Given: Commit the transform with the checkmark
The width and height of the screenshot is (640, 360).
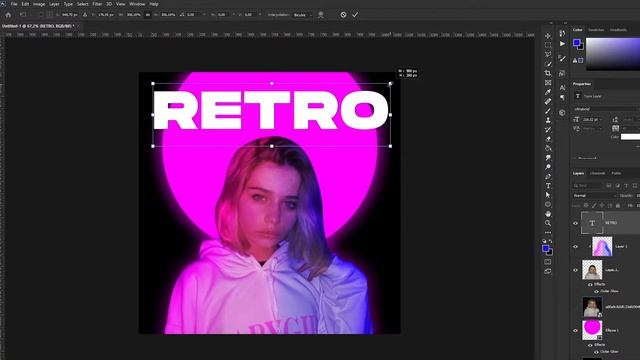Looking at the screenshot, I should tap(355, 15).
